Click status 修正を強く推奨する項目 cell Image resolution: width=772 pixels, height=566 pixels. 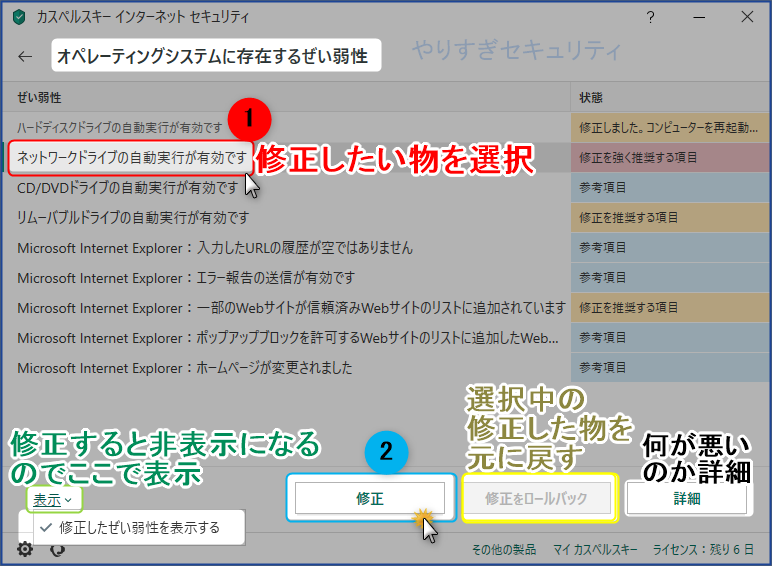click(670, 157)
